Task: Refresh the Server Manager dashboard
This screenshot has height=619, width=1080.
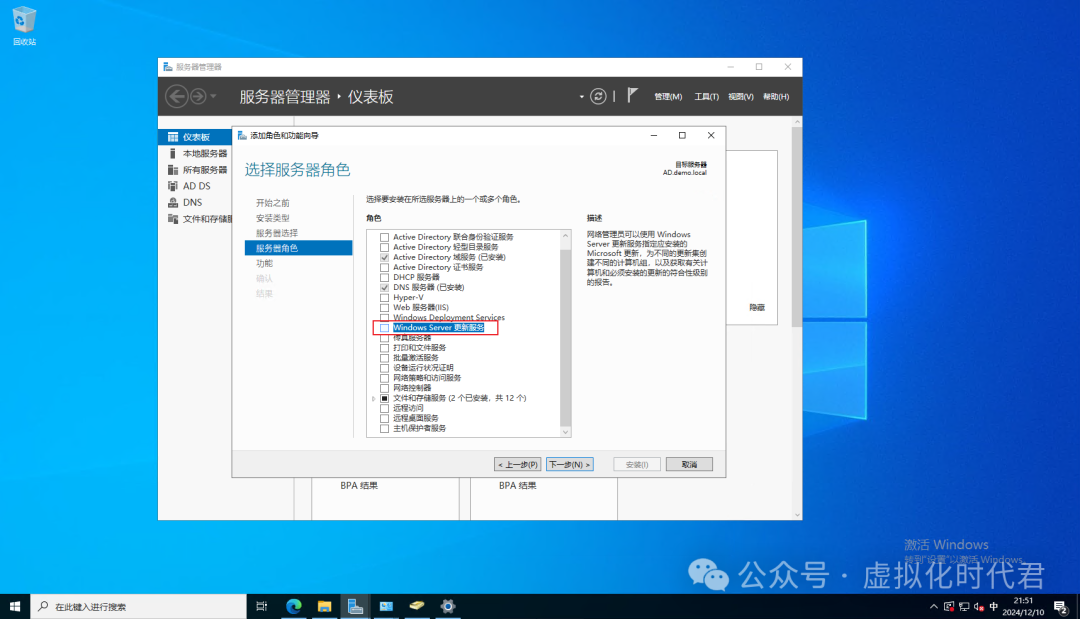Action: tap(598, 96)
